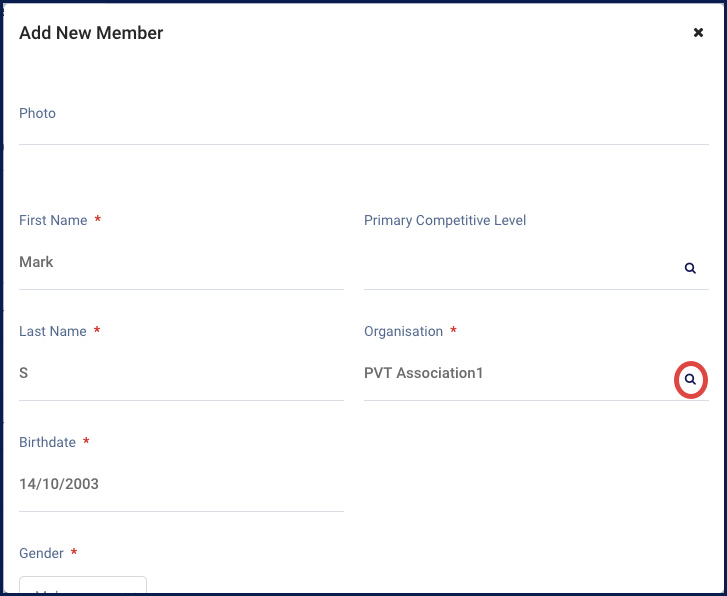This screenshot has height=596, width=727.
Task: Click the First Name field containing Mark
Action: 181,263
